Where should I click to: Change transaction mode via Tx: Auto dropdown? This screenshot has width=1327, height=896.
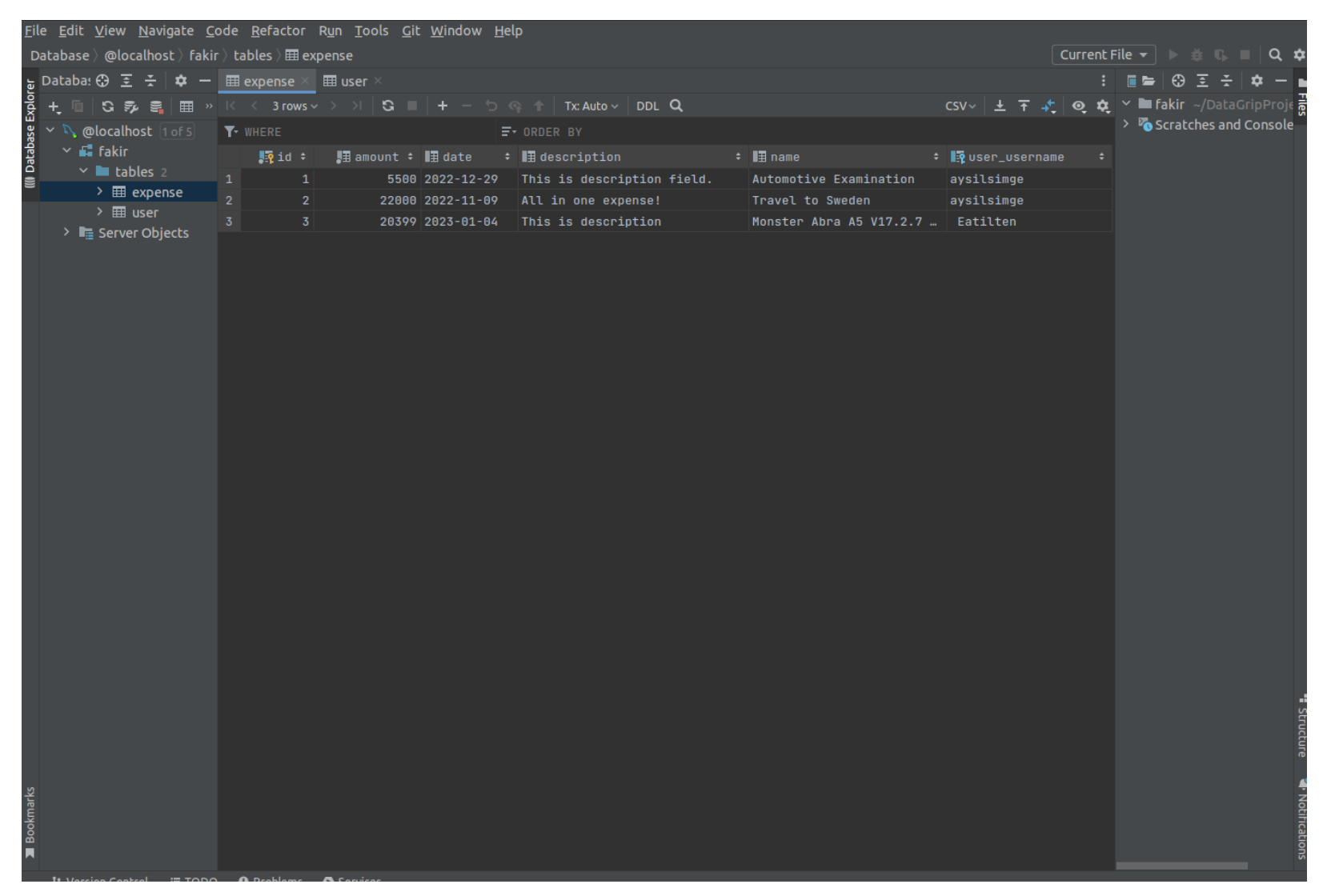tap(591, 106)
